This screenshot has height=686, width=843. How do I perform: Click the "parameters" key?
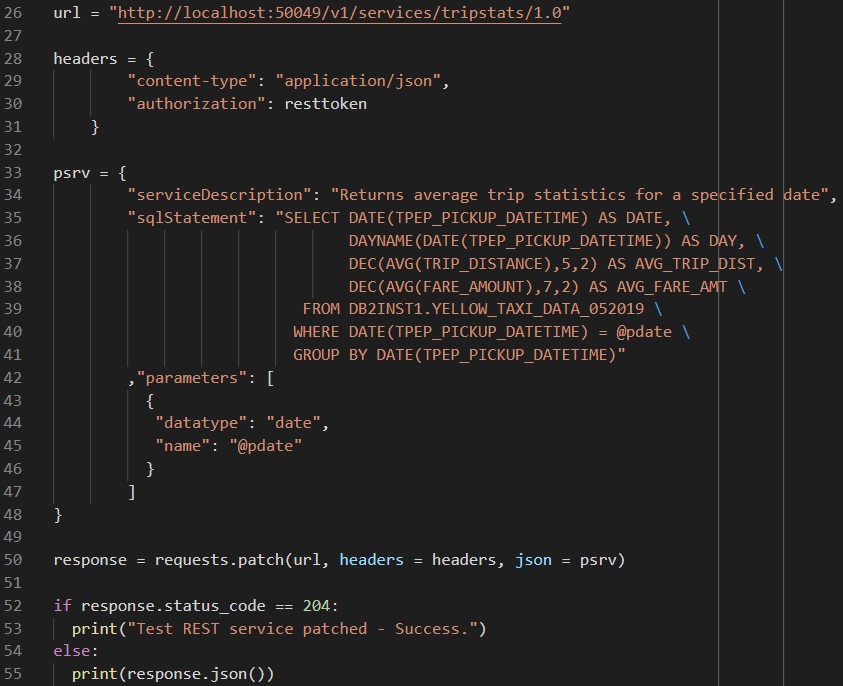click(x=192, y=378)
